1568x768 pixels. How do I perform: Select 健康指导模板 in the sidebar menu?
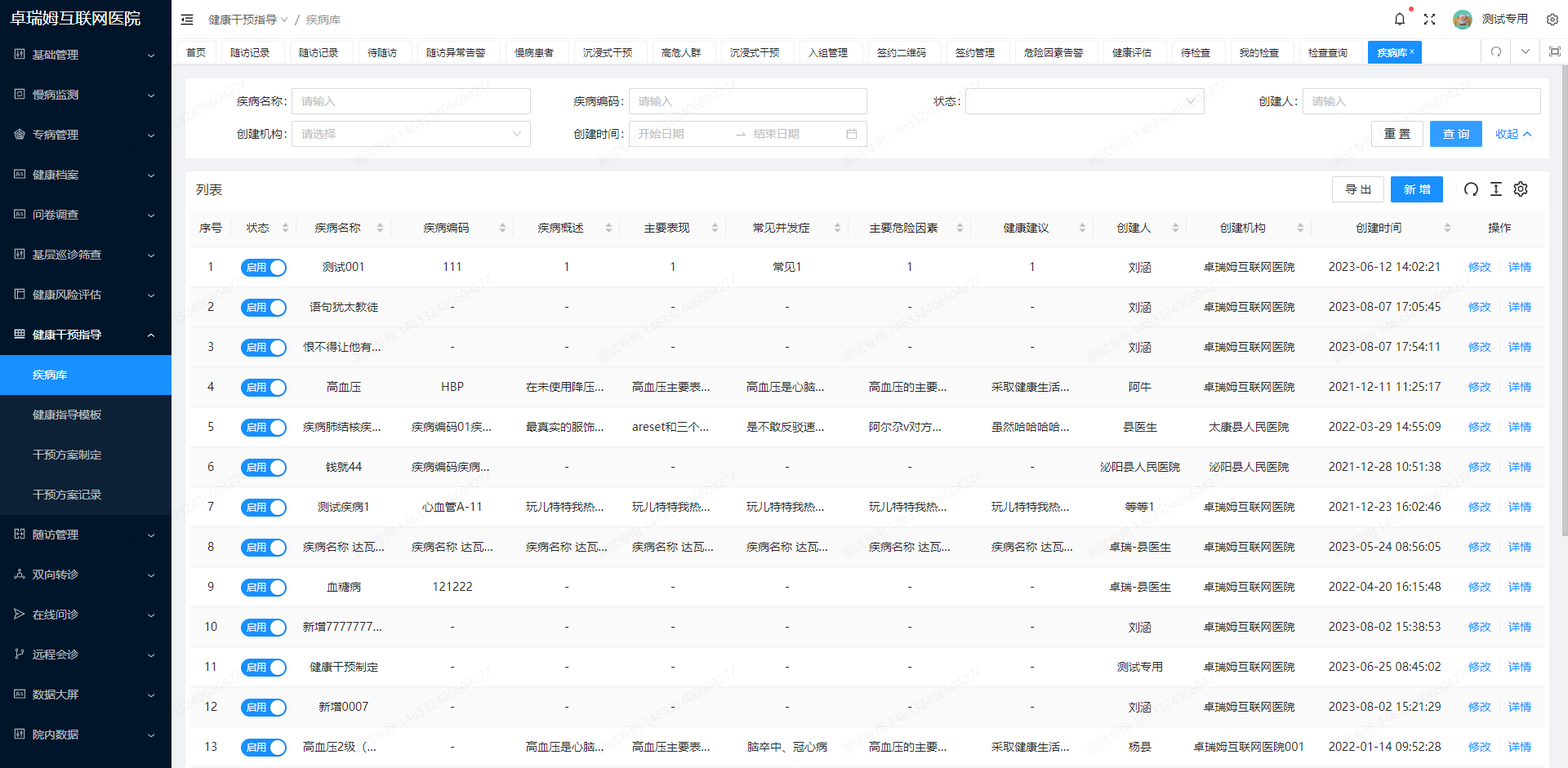65,415
